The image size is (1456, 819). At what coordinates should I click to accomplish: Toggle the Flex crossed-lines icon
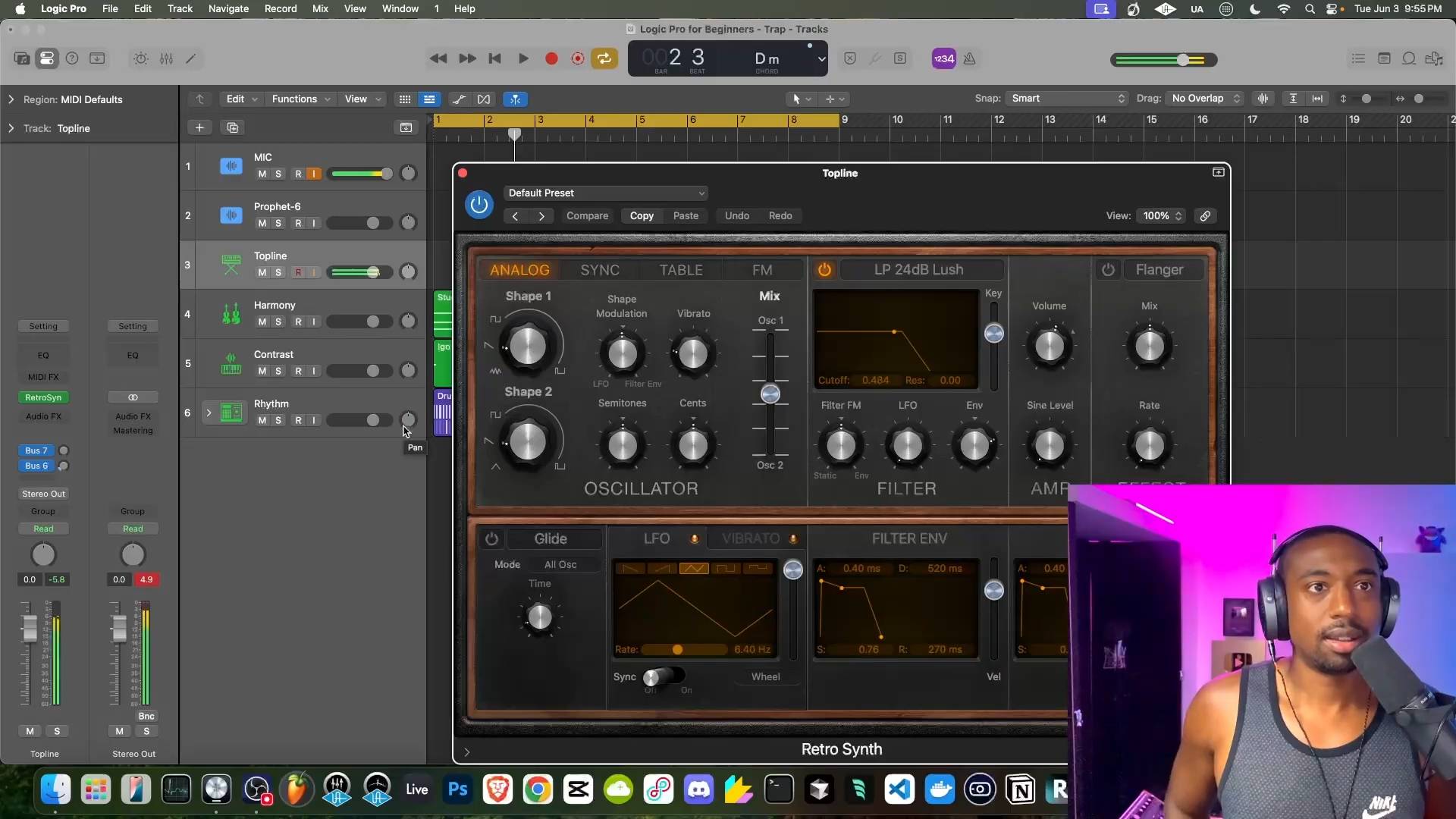pyautogui.click(x=484, y=99)
